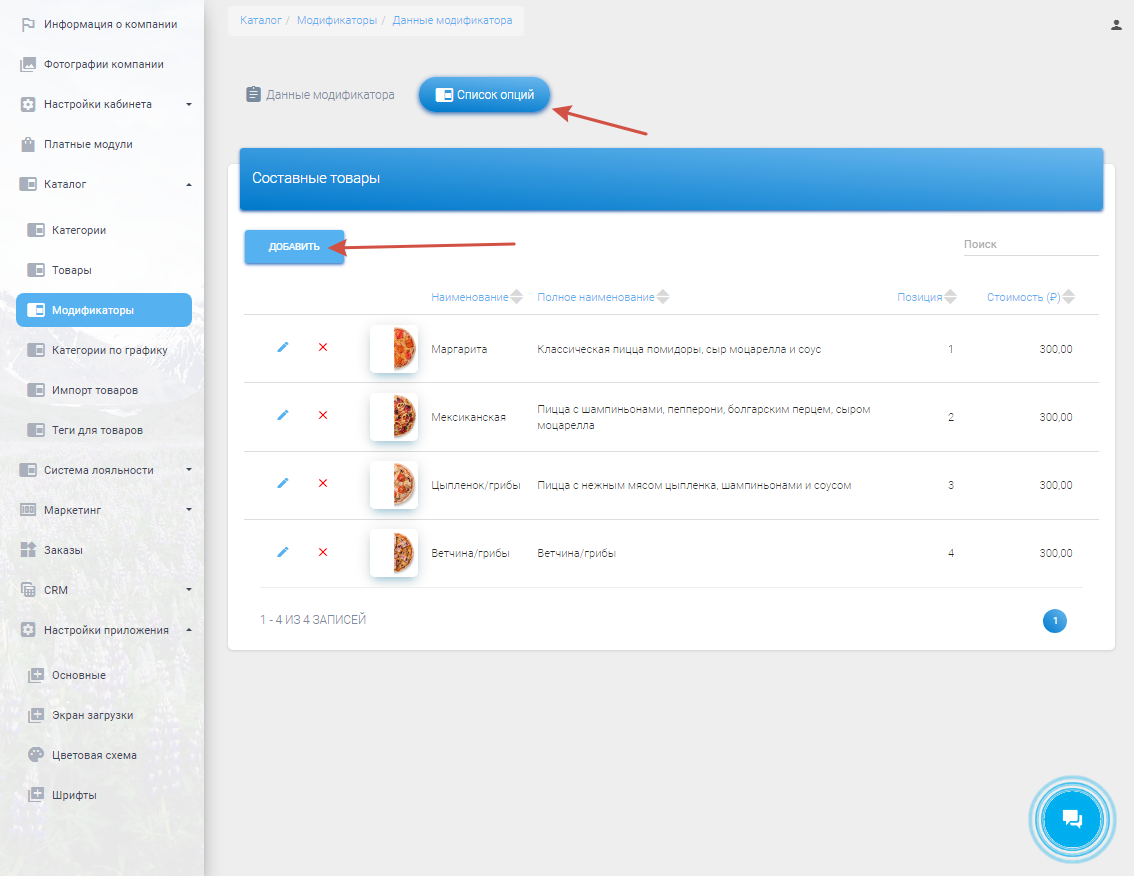This screenshot has height=876, width=1134.
Task: Click the Поиск search field
Action: click(1030, 244)
